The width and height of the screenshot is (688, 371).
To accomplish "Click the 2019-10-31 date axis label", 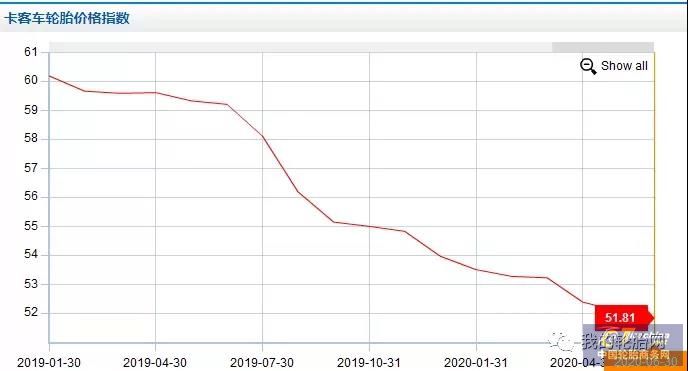I will [x=369, y=363].
